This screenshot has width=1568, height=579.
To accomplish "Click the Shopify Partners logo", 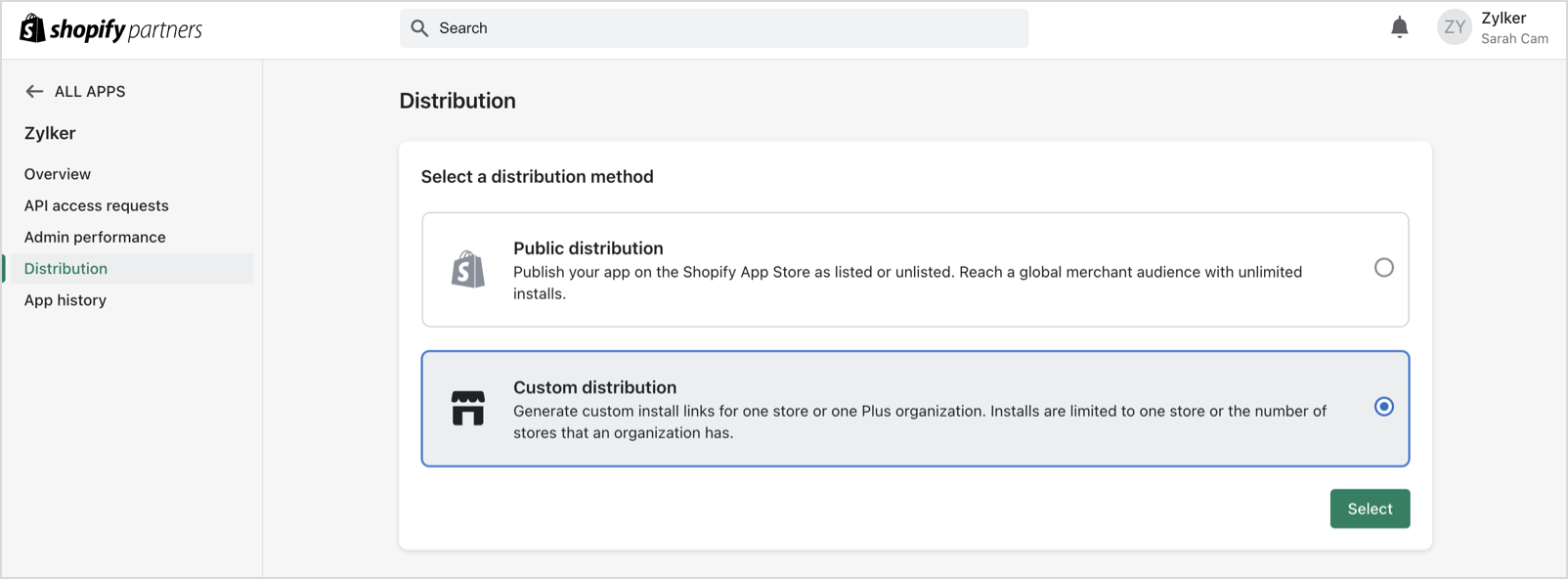I will 110,29.
